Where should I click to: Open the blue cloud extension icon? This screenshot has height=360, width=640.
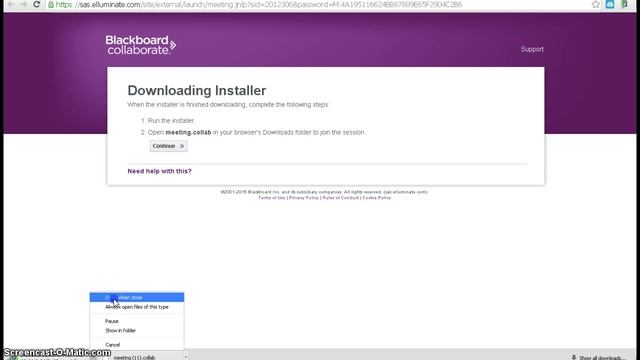click(610, 4)
